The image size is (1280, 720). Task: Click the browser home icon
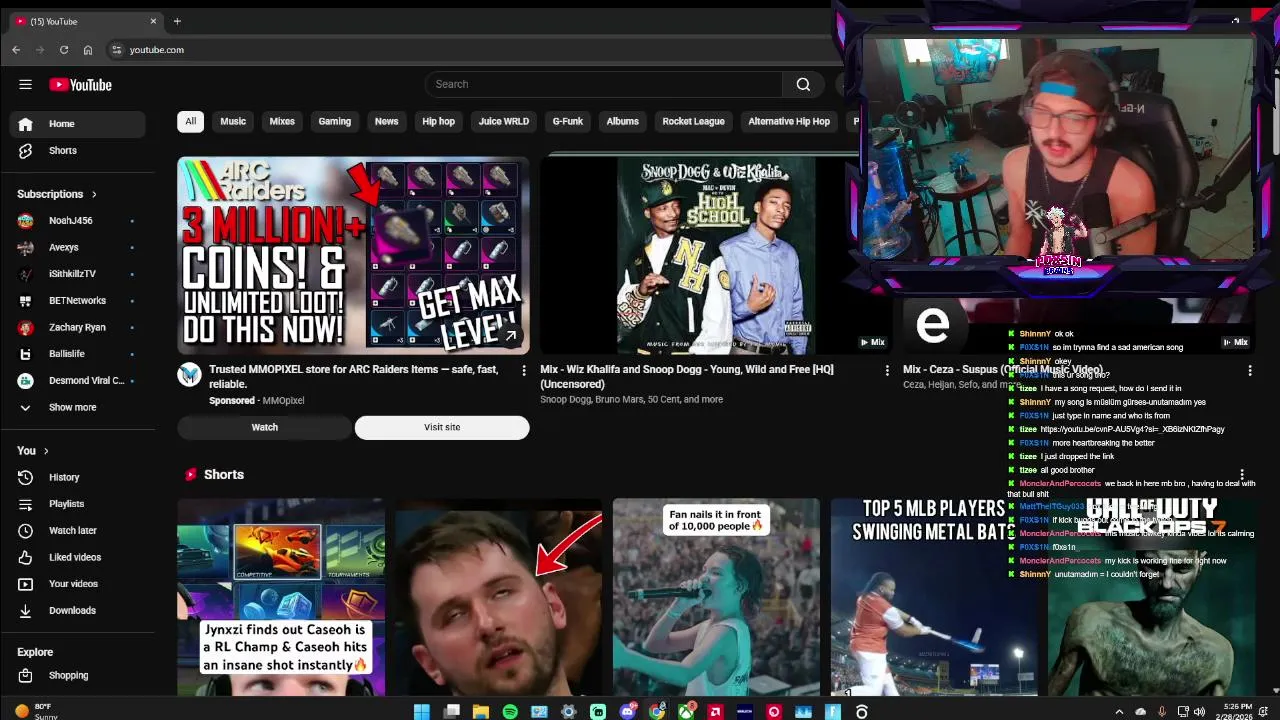click(88, 50)
